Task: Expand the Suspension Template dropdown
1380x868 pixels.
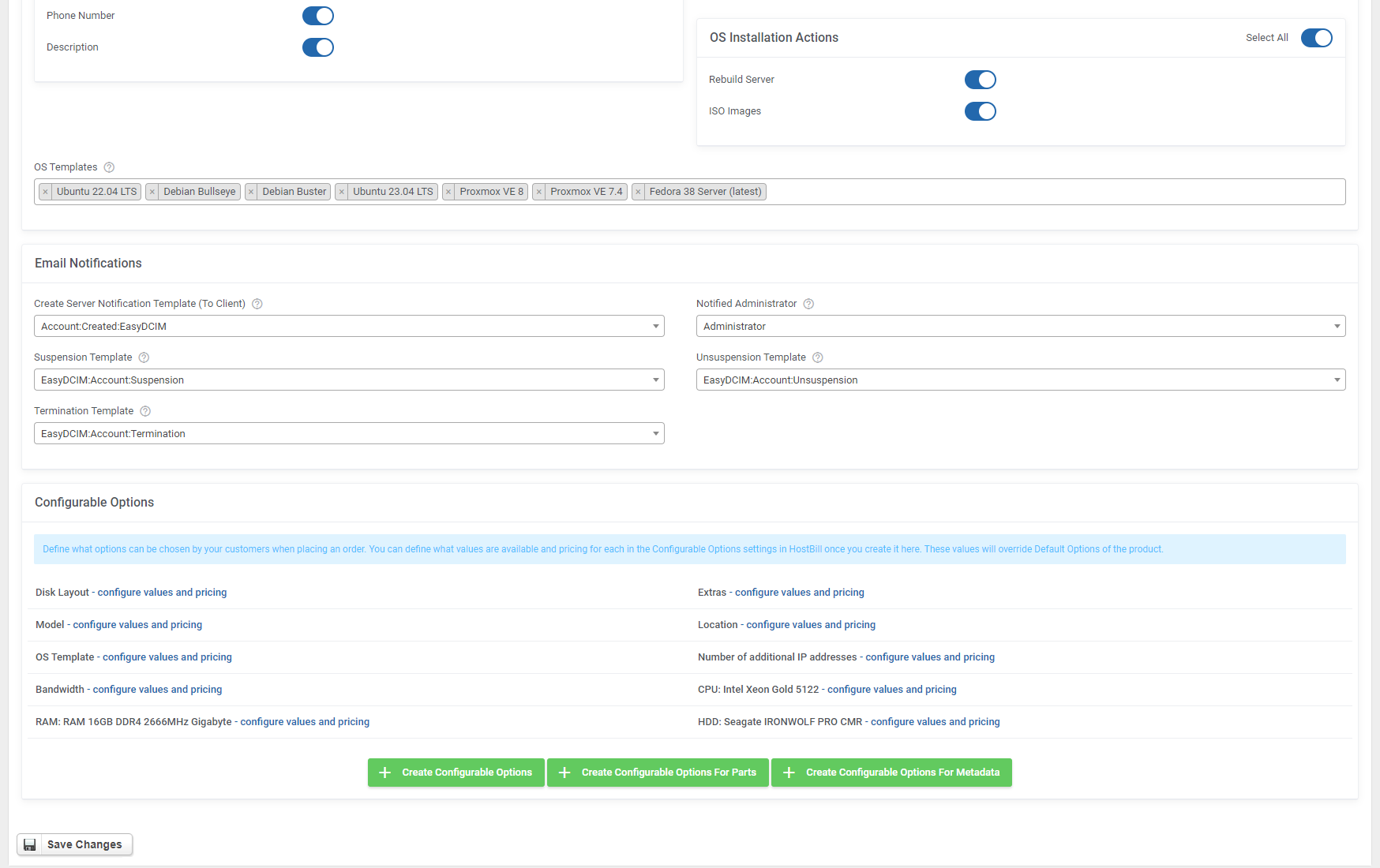Action: [348, 380]
